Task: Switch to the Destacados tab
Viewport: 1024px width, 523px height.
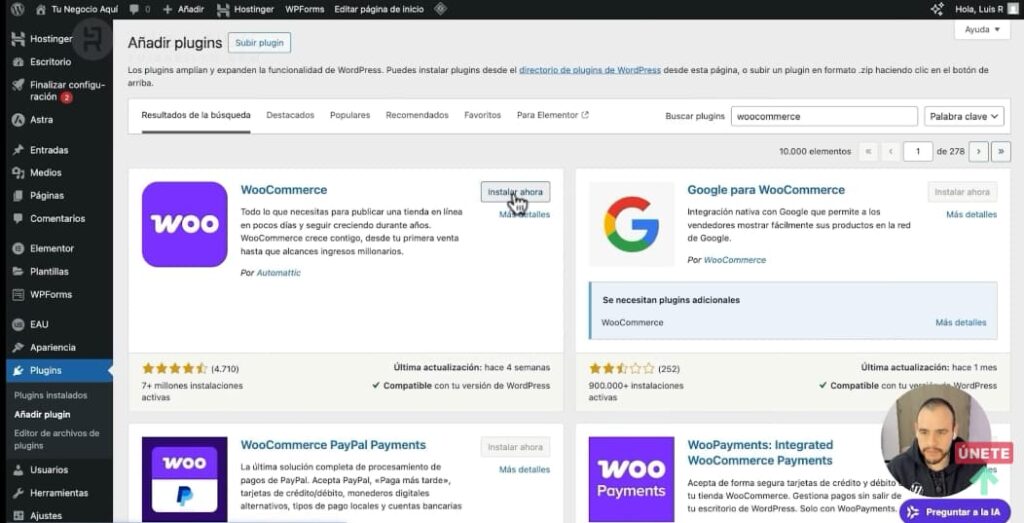Action: (x=290, y=115)
